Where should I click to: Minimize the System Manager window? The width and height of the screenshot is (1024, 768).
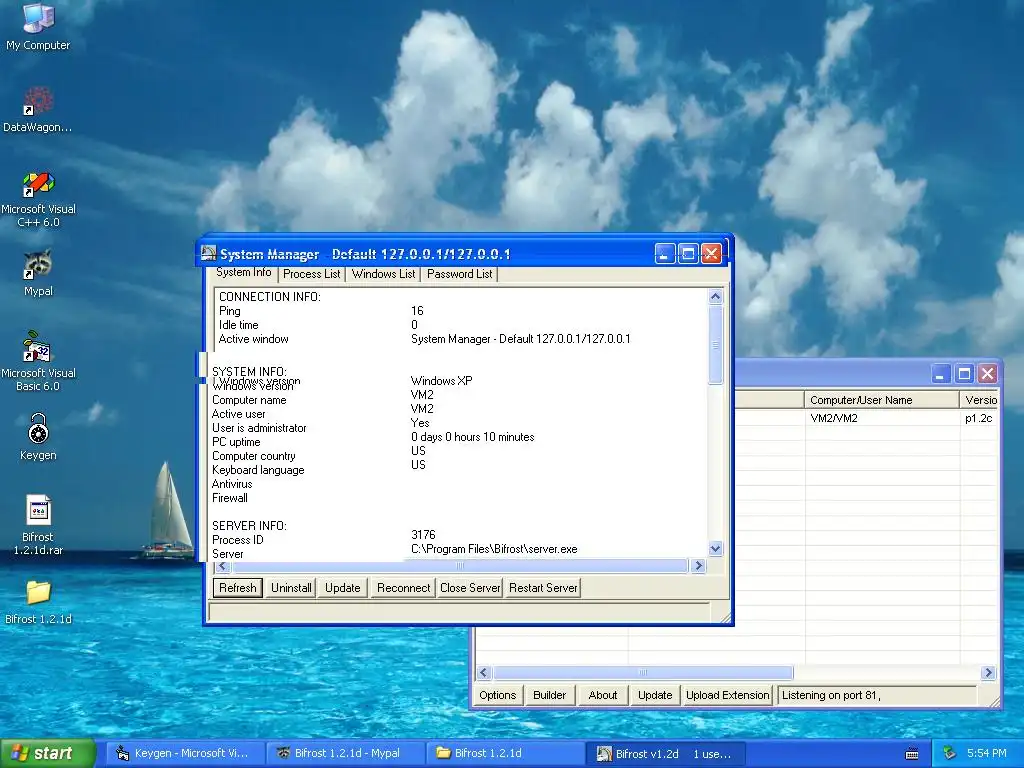click(x=665, y=253)
